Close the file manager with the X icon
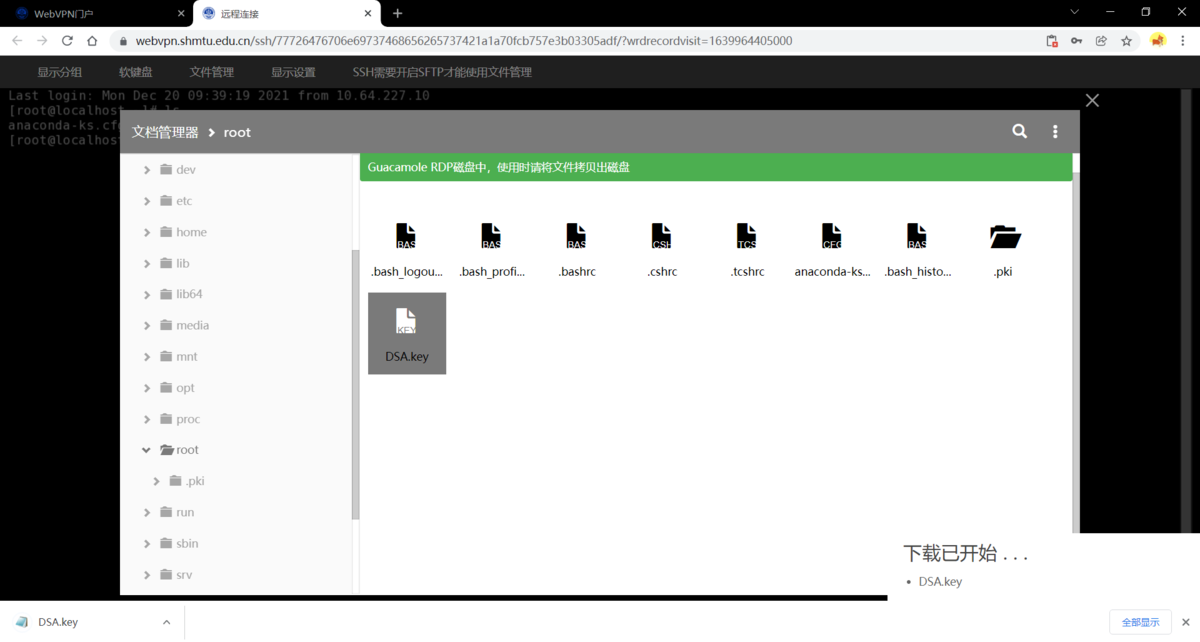1200x642 pixels. 1092,100
